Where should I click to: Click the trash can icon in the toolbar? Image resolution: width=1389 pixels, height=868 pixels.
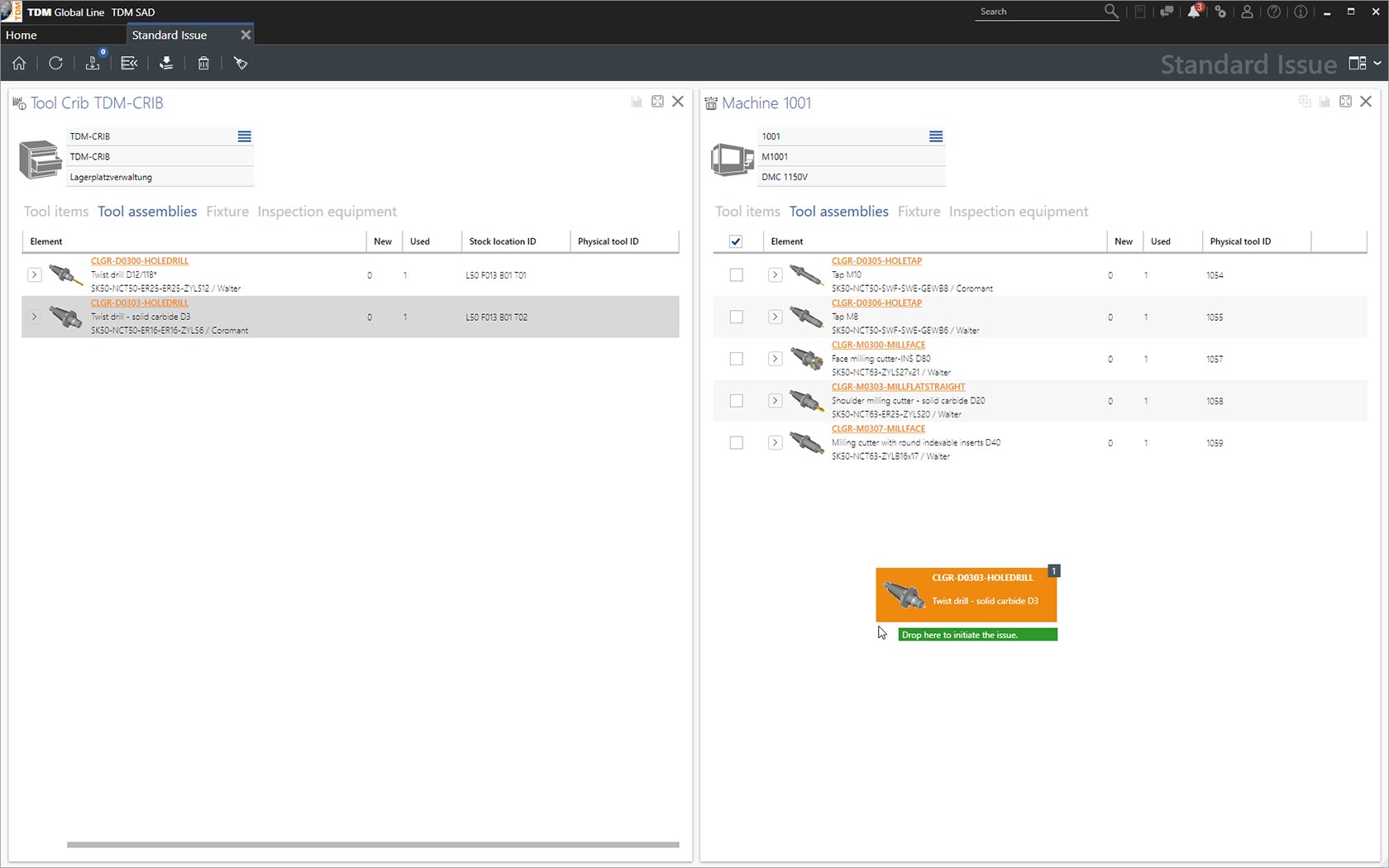(203, 63)
